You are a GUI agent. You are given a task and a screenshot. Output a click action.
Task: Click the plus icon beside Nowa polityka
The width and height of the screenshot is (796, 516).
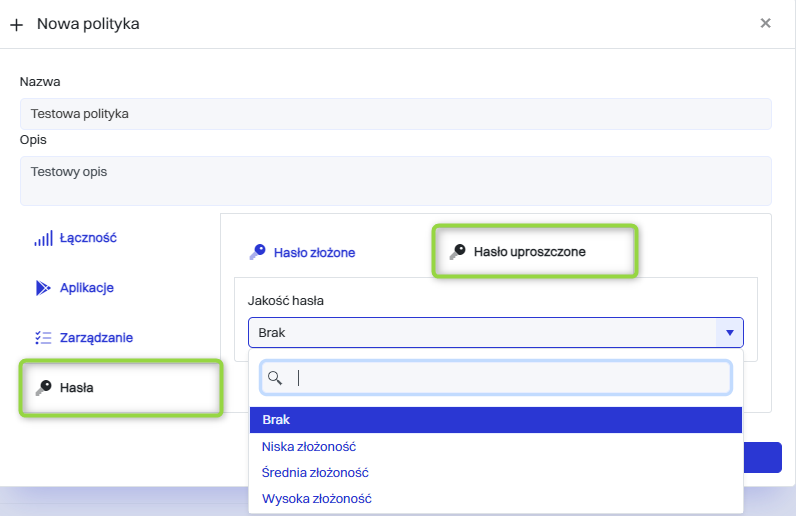(16, 24)
